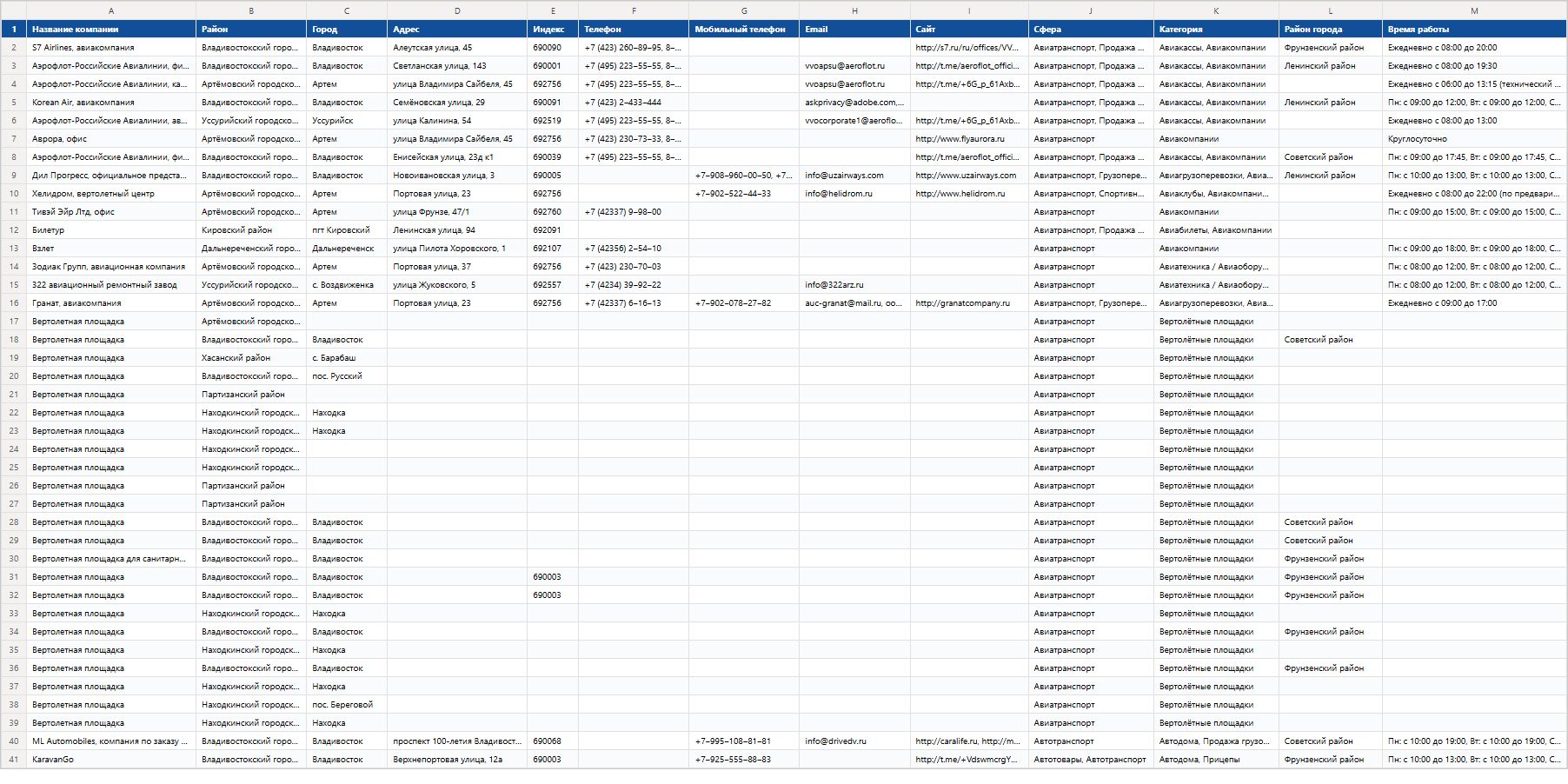
Task: Click the address 'Алеутская улица, 45'
Action: (457, 48)
